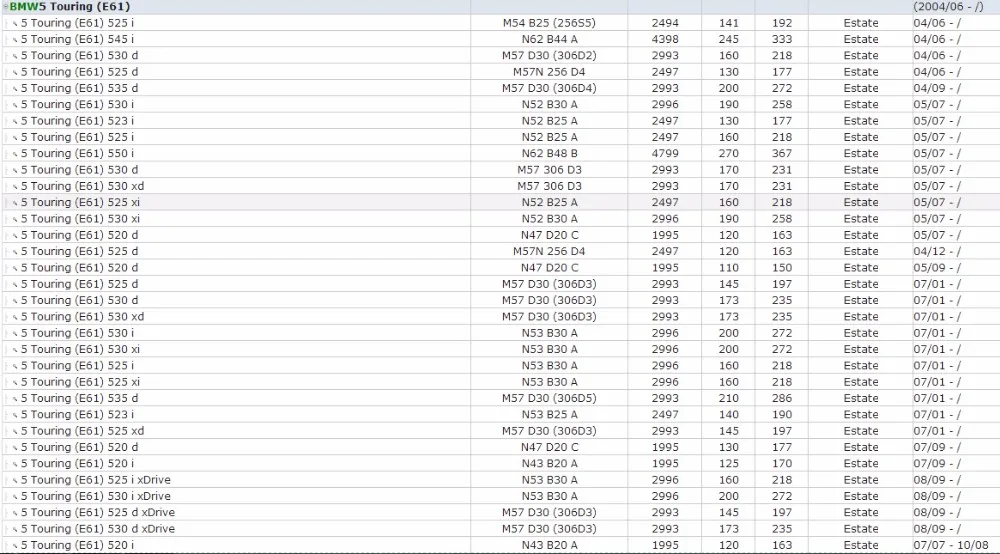Choose the 5 Touring (E61) 525 xd row
This screenshot has height=554, width=1000.
click(500, 430)
